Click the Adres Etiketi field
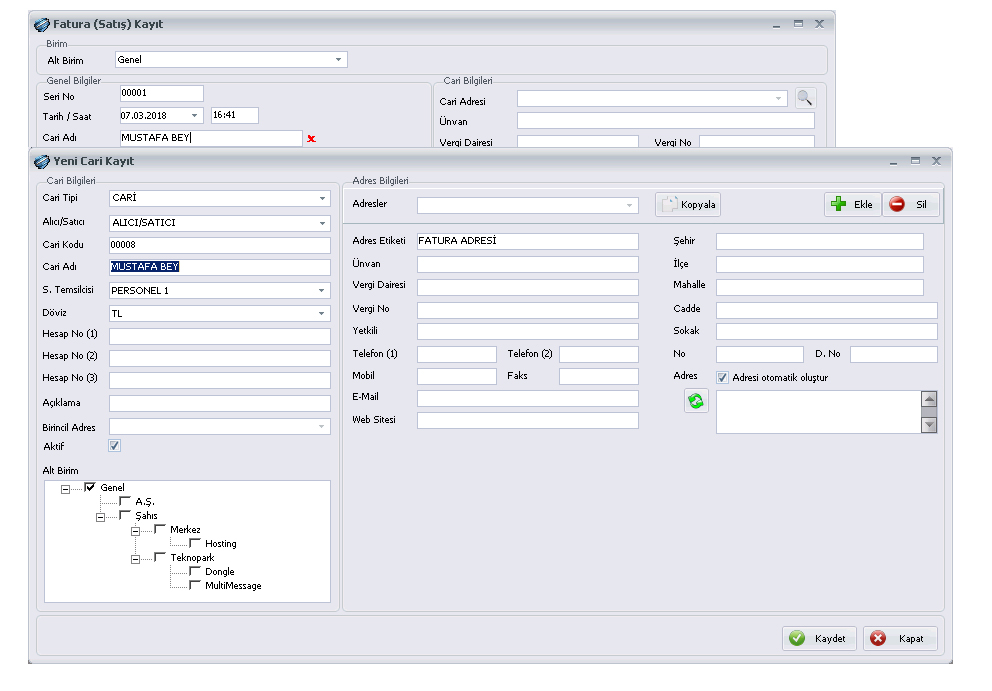This screenshot has height=691, width=992. pos(528,241)
